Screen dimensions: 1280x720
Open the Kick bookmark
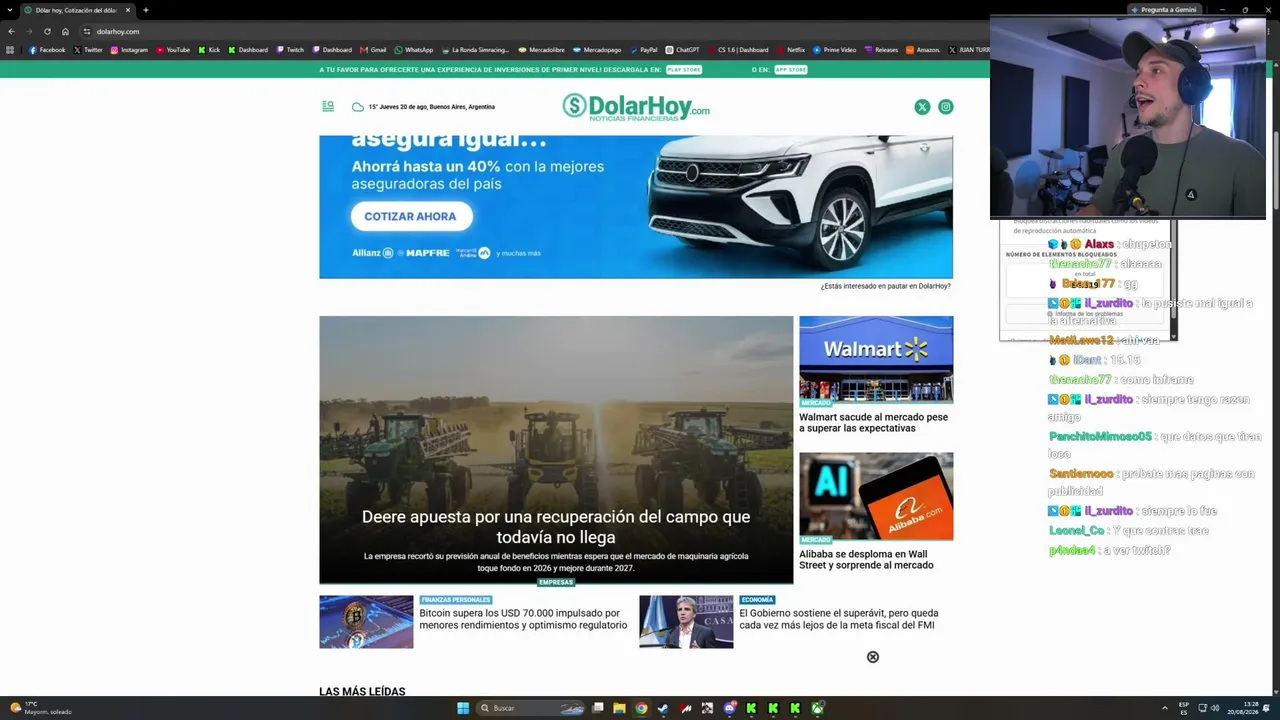pyautogui.click(x=209, y=50)
